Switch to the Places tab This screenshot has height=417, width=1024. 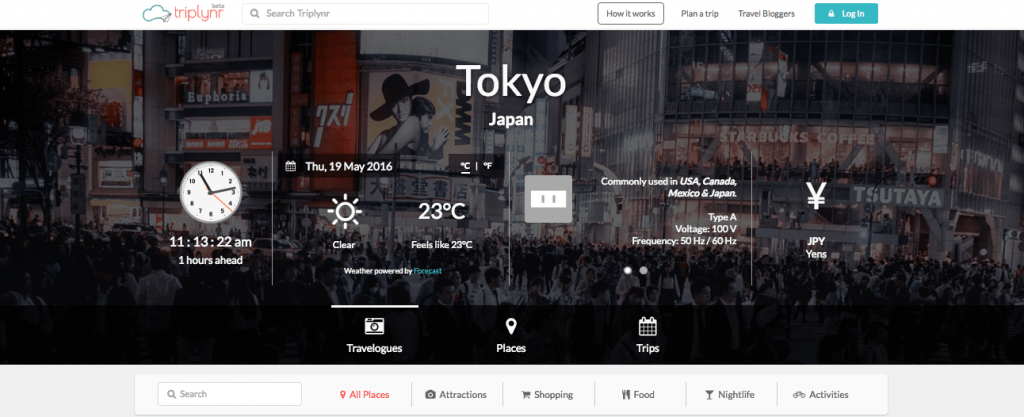pyautogui.click(x=511, y=335)
